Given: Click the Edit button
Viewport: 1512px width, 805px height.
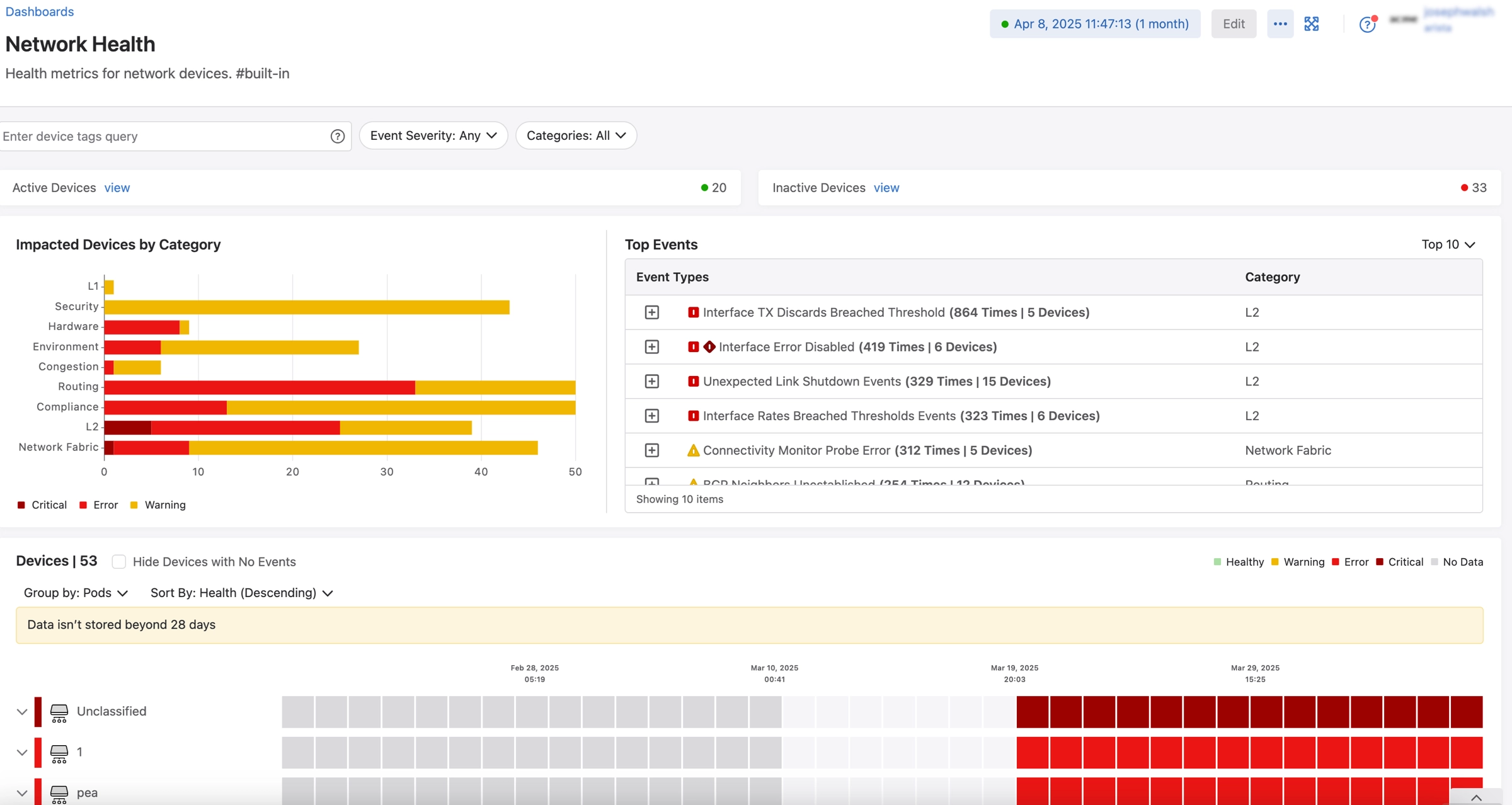Looking at the screenshot, I should pyautogui.click(x=1233, y=23).
